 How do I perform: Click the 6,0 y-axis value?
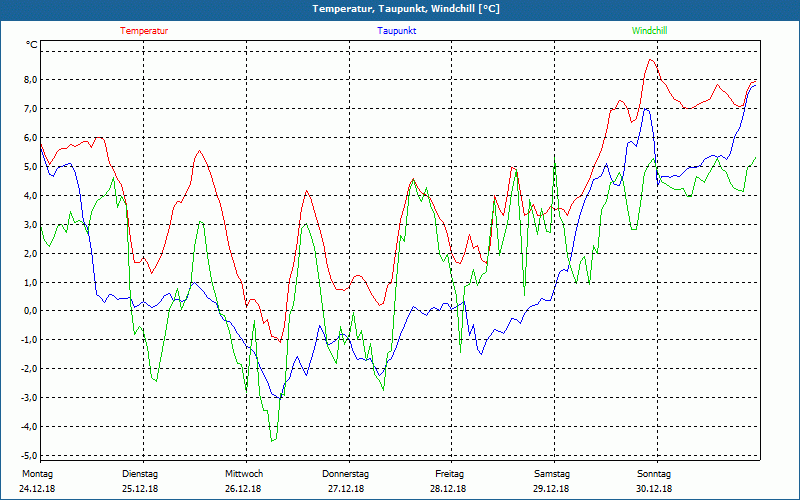(x=29, y=138)
